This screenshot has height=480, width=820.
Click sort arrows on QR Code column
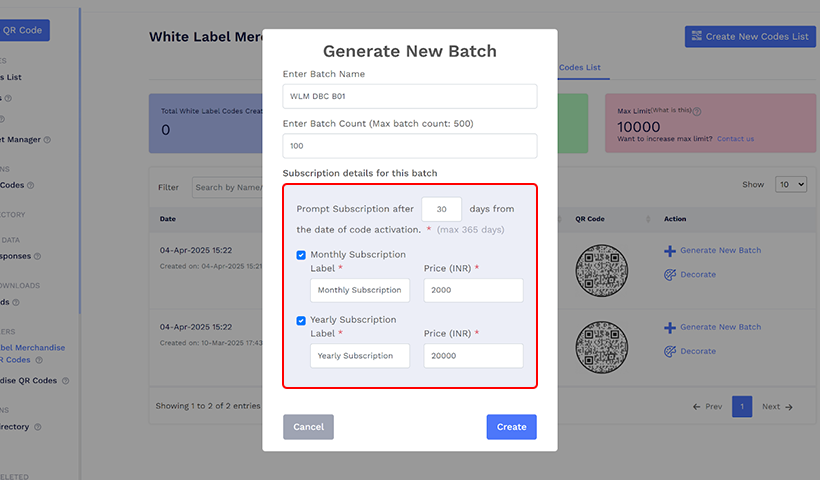pyautogui.click(x=649, y=219)
